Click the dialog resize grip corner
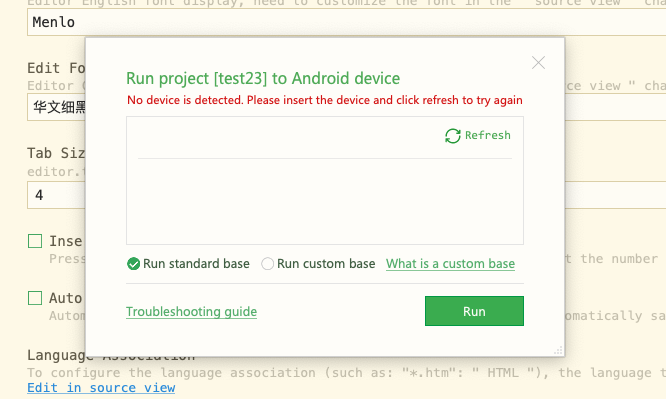This screenshot has width=666, height=399. 559,350
